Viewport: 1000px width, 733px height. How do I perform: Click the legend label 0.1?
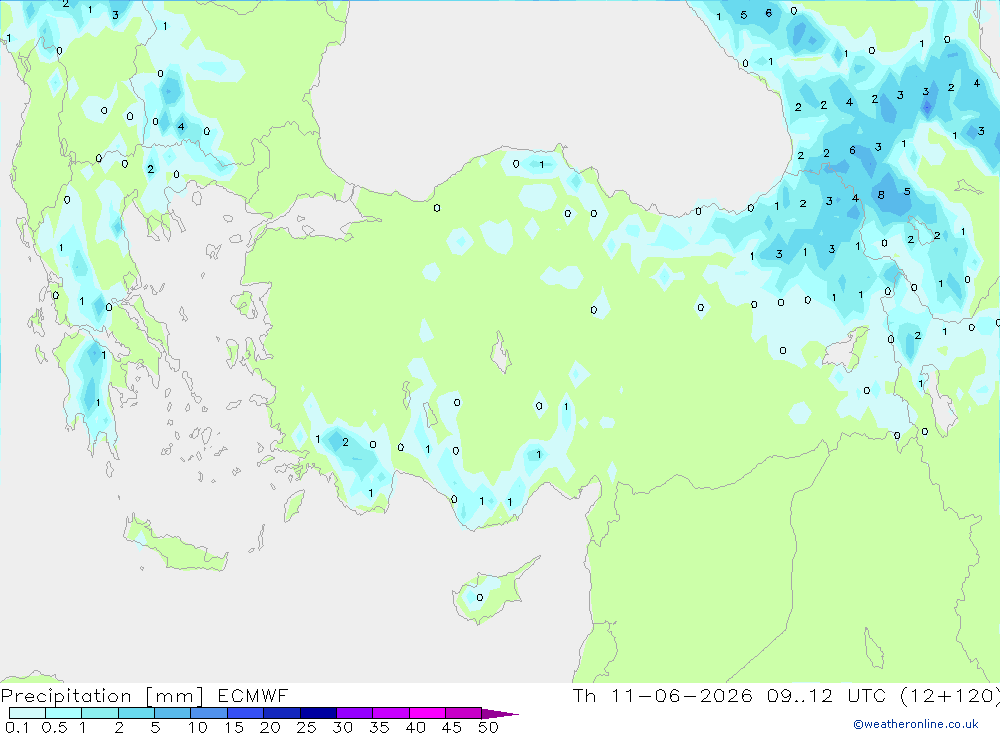tap(17, 727)
